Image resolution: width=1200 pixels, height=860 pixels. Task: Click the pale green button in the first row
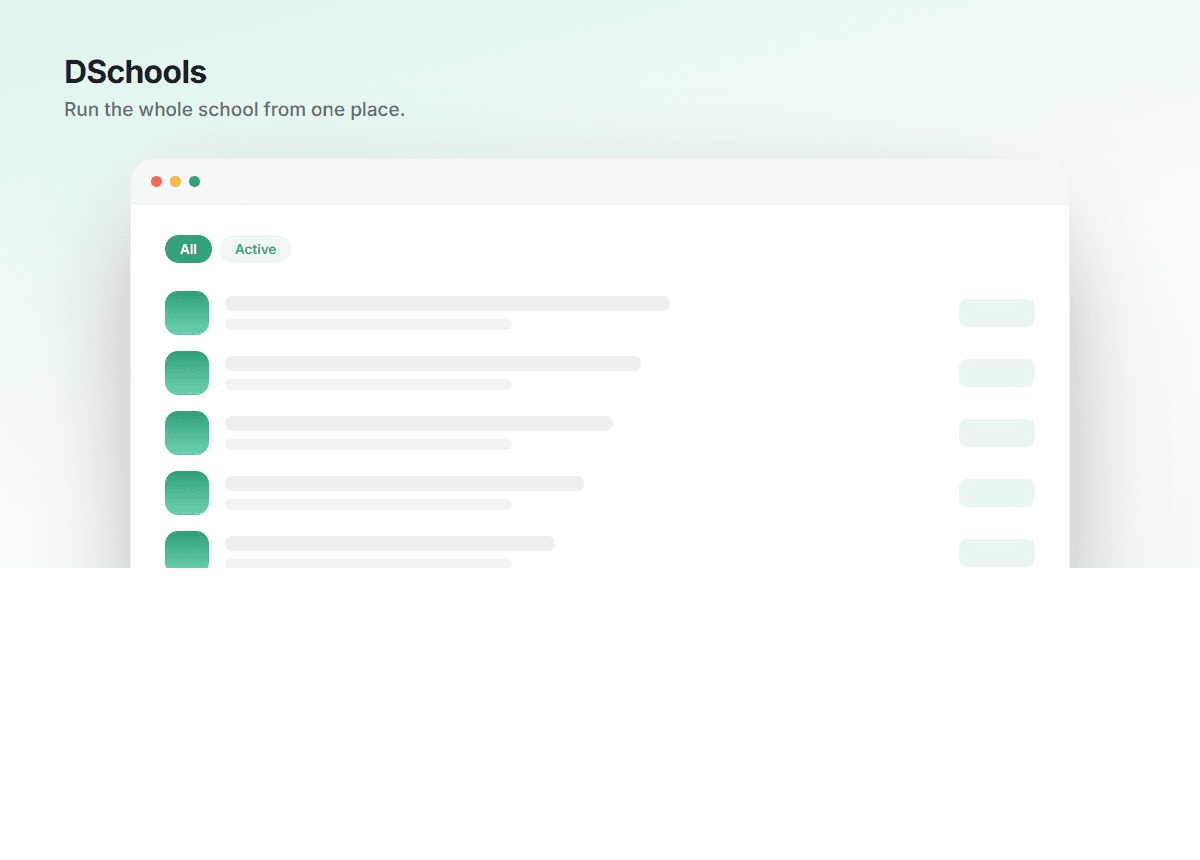click(997, 313)
